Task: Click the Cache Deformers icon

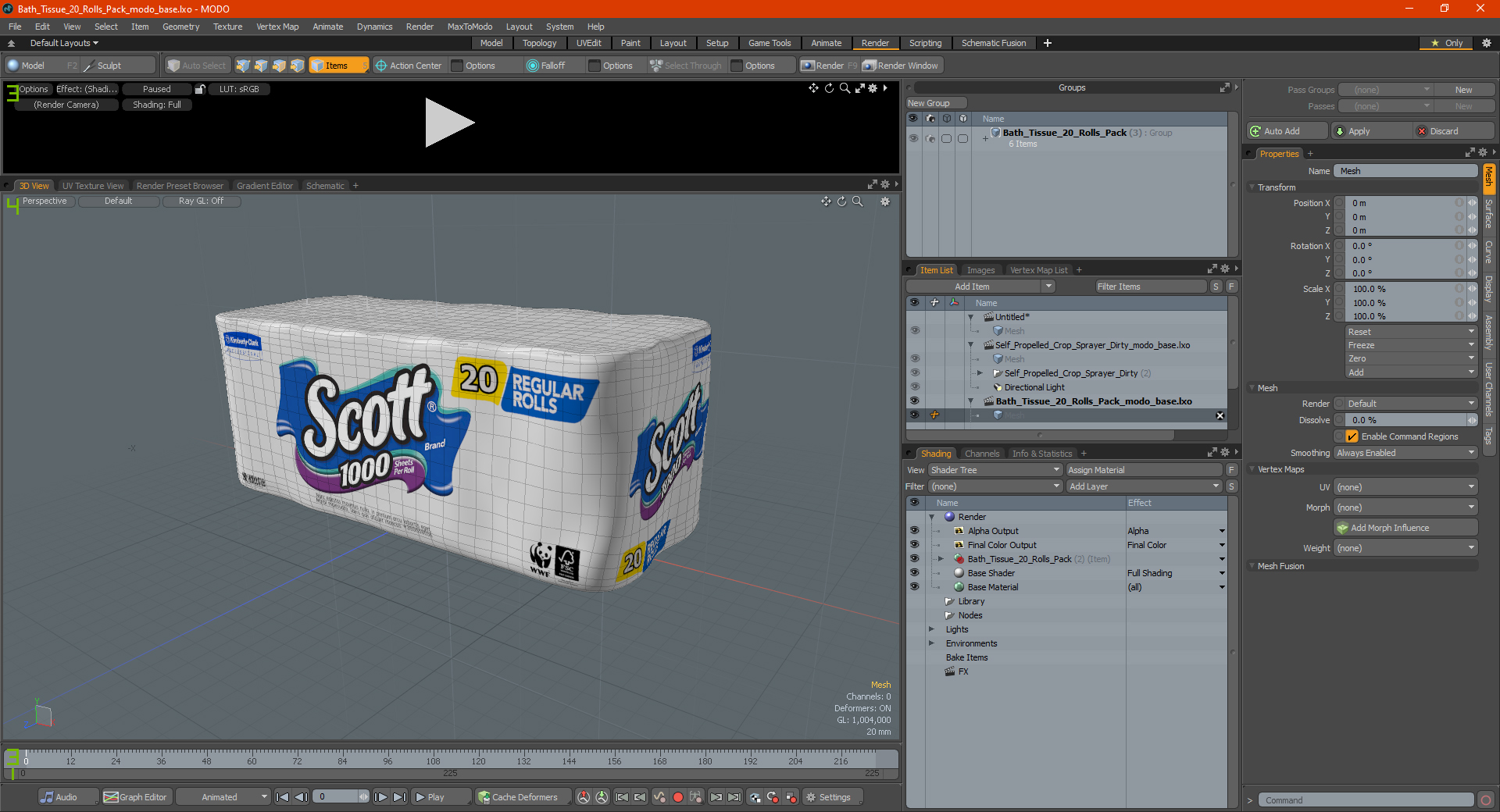Action: point(484,797)
